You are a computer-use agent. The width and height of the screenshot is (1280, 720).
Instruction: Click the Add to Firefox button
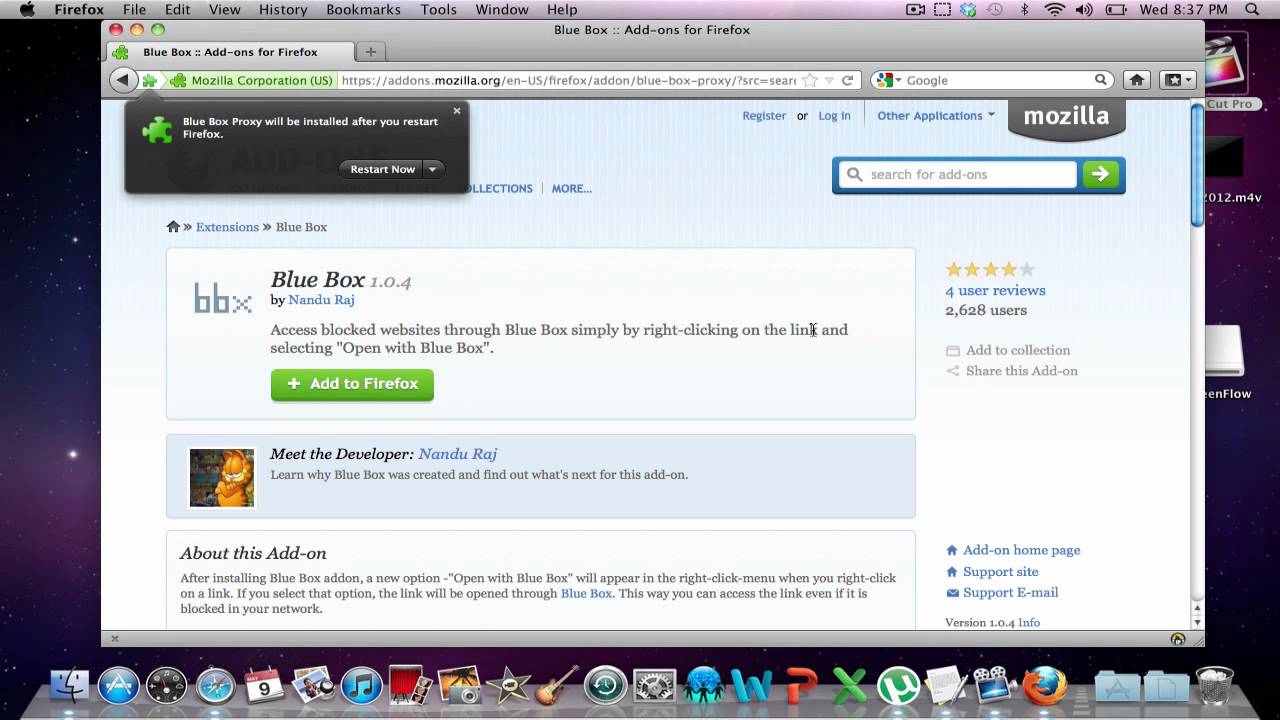[x=352, y=384]
